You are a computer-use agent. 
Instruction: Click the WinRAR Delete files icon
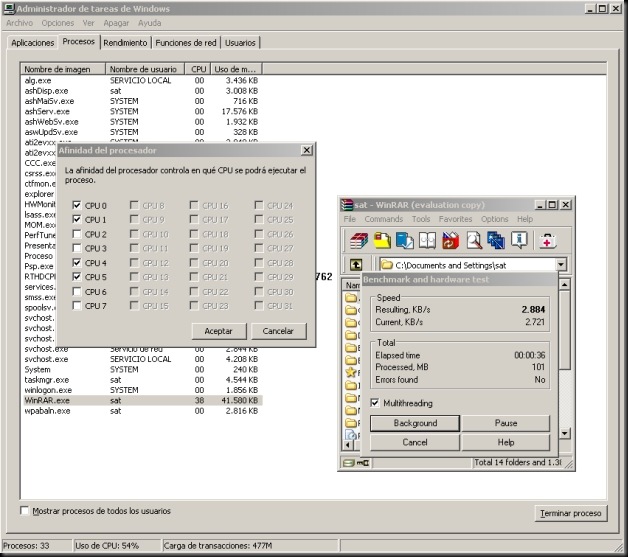click(x=450, y=241)
